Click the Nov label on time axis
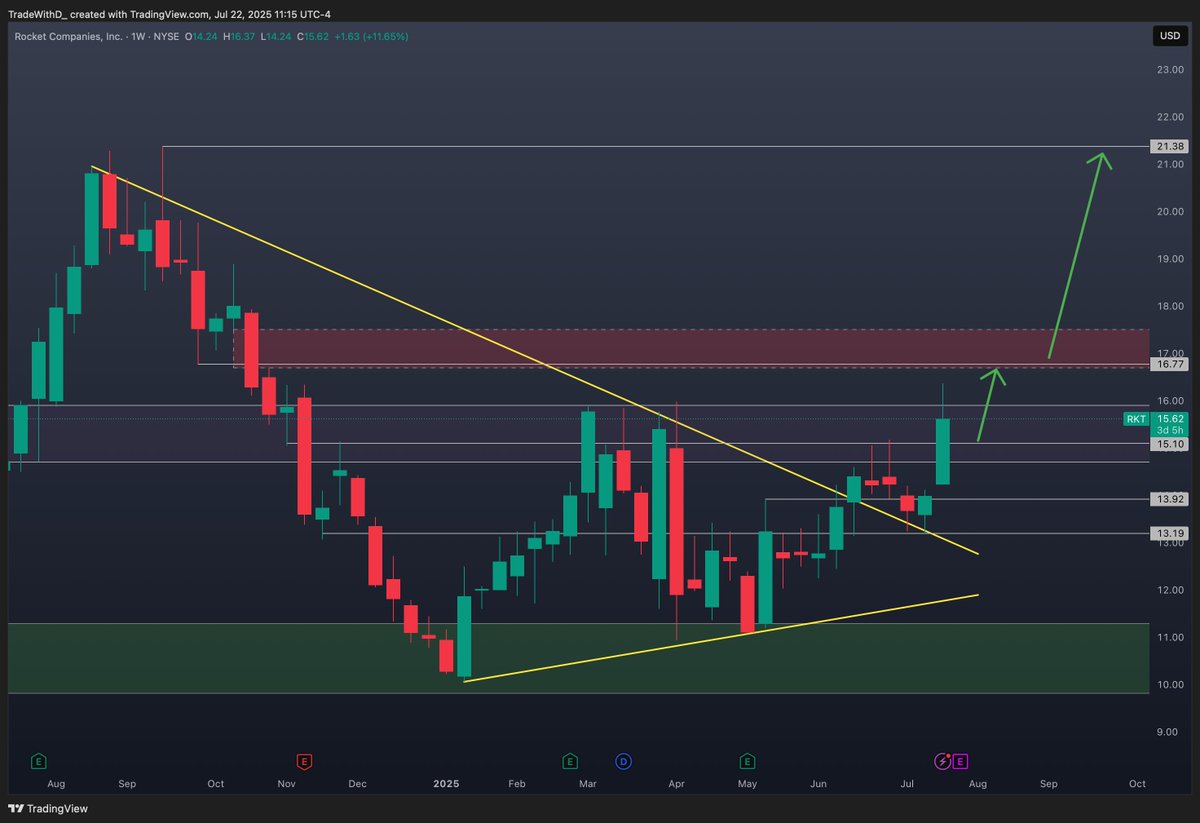1200x823 pixels. (x=287, y=784)
